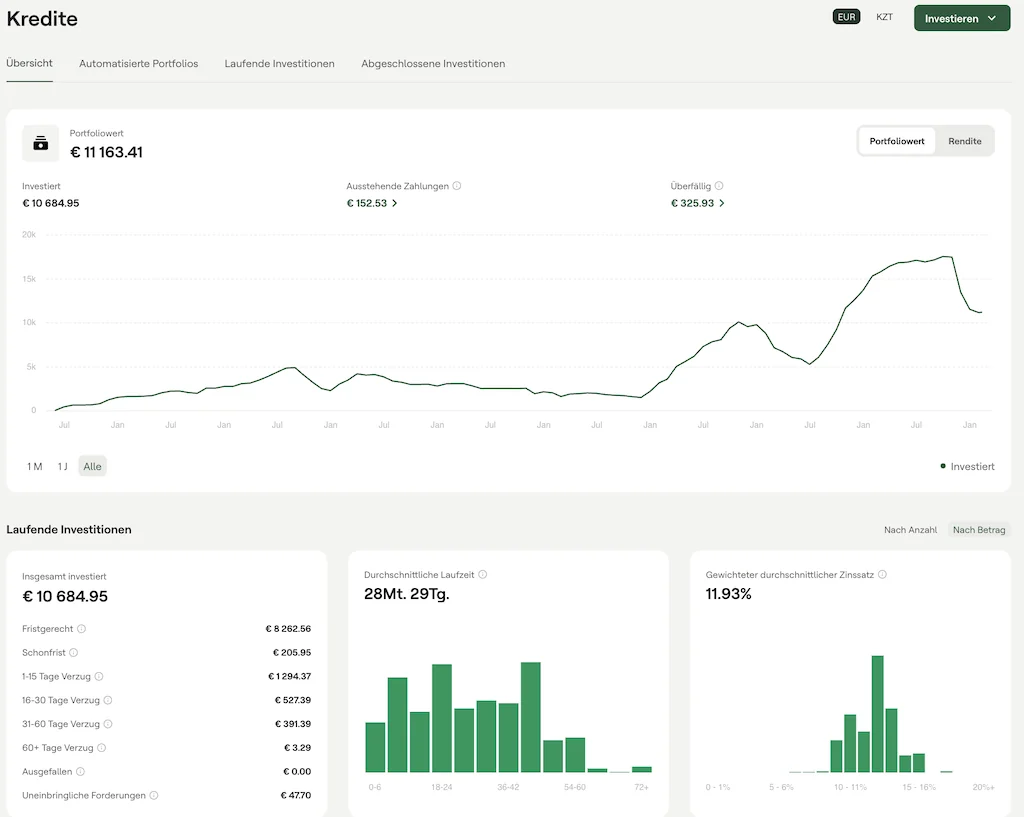The width and height of the screenshot is (1024, 817).
Task: Toggle chart view to Rendite
Action: (x=964, y=141)
